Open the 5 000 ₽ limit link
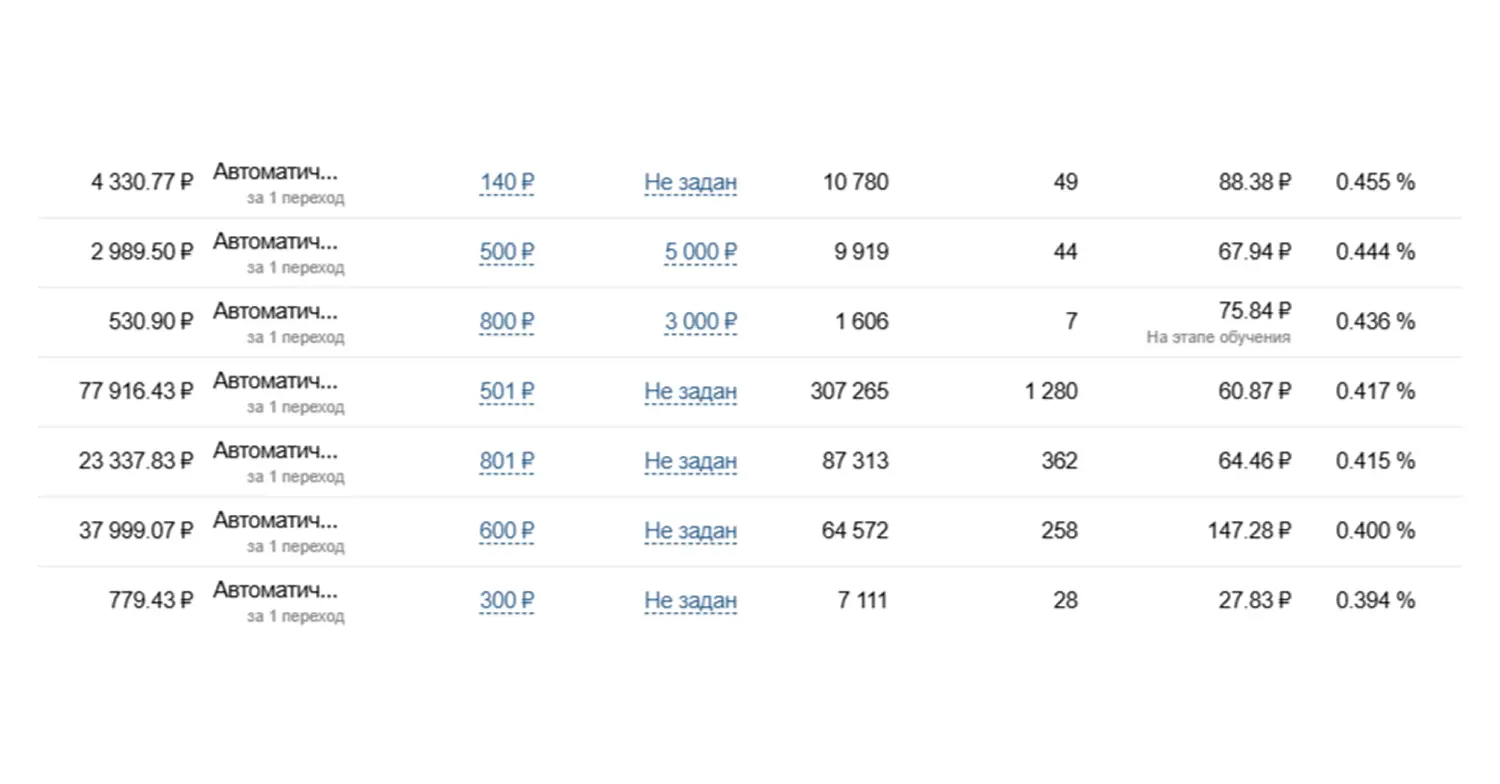 (x=700, y=252)
